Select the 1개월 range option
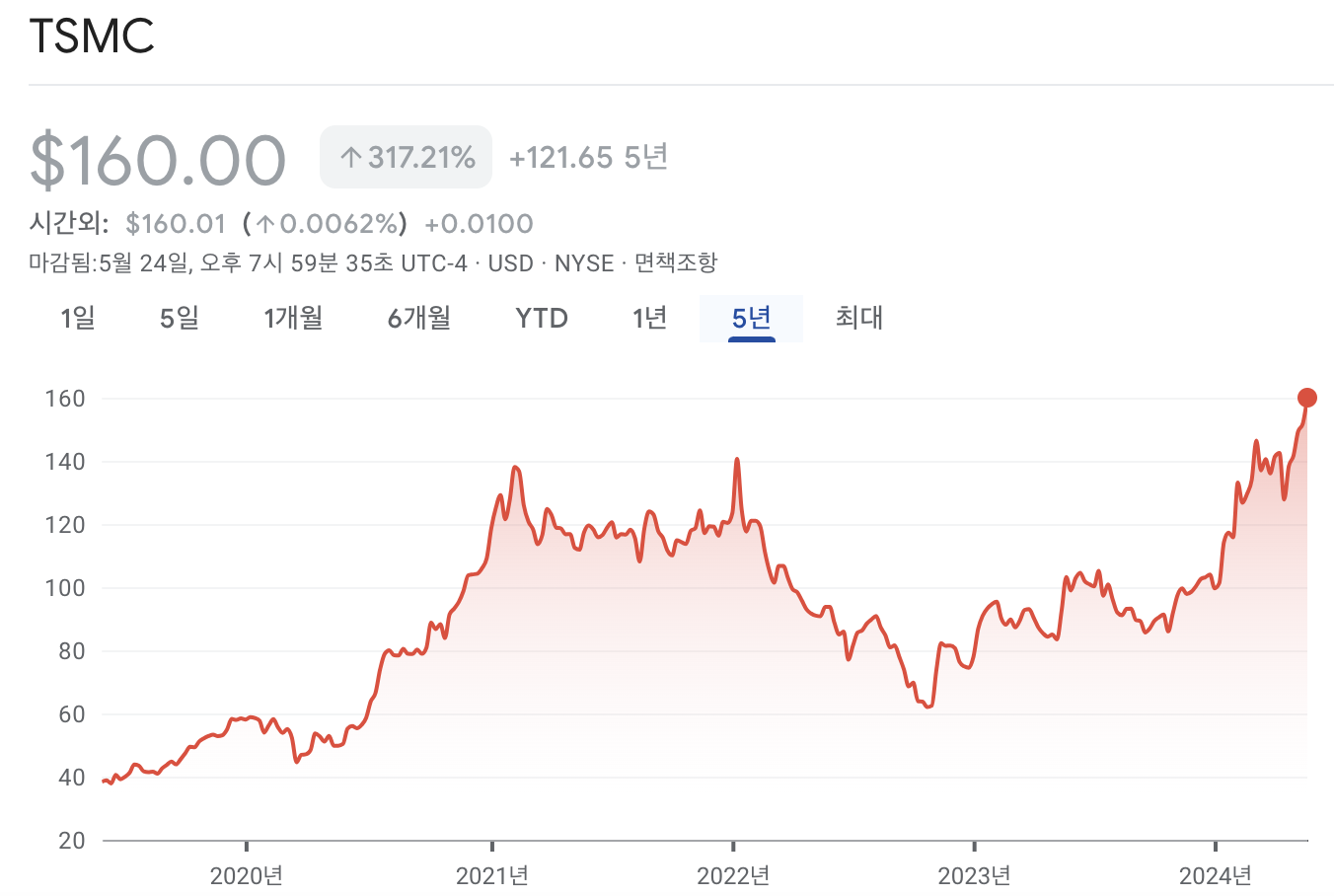The height and width of the screenshot is (896, 1334). 292,318
